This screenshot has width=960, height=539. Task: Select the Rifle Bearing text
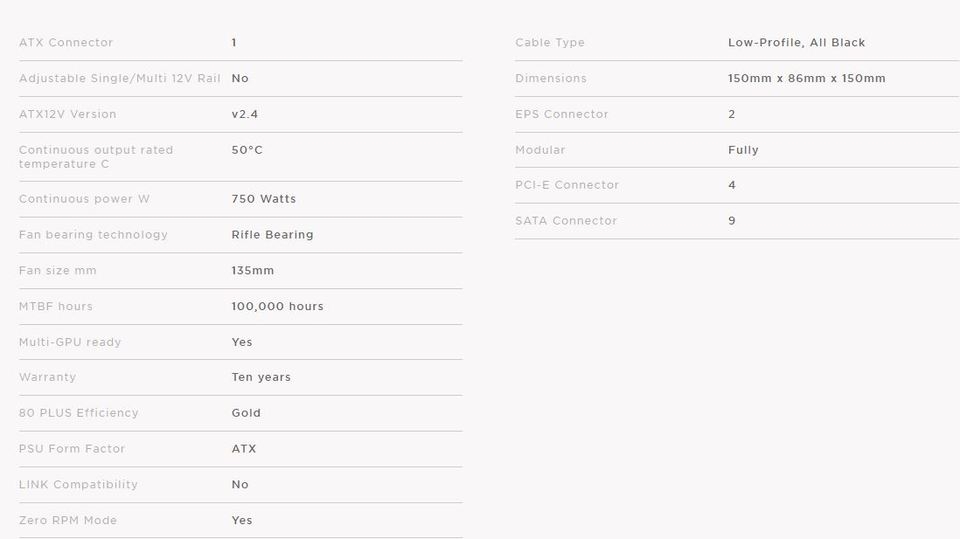272,235
